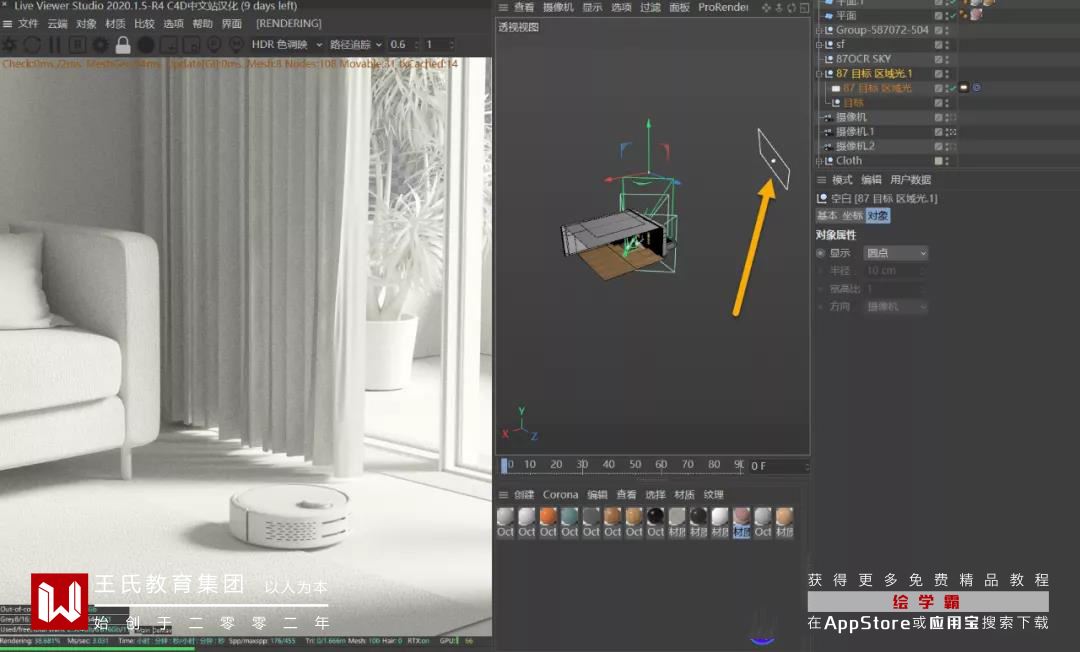
Task: Click the Octane light tag on 87 目标 区域光
Action: [964, 87]
